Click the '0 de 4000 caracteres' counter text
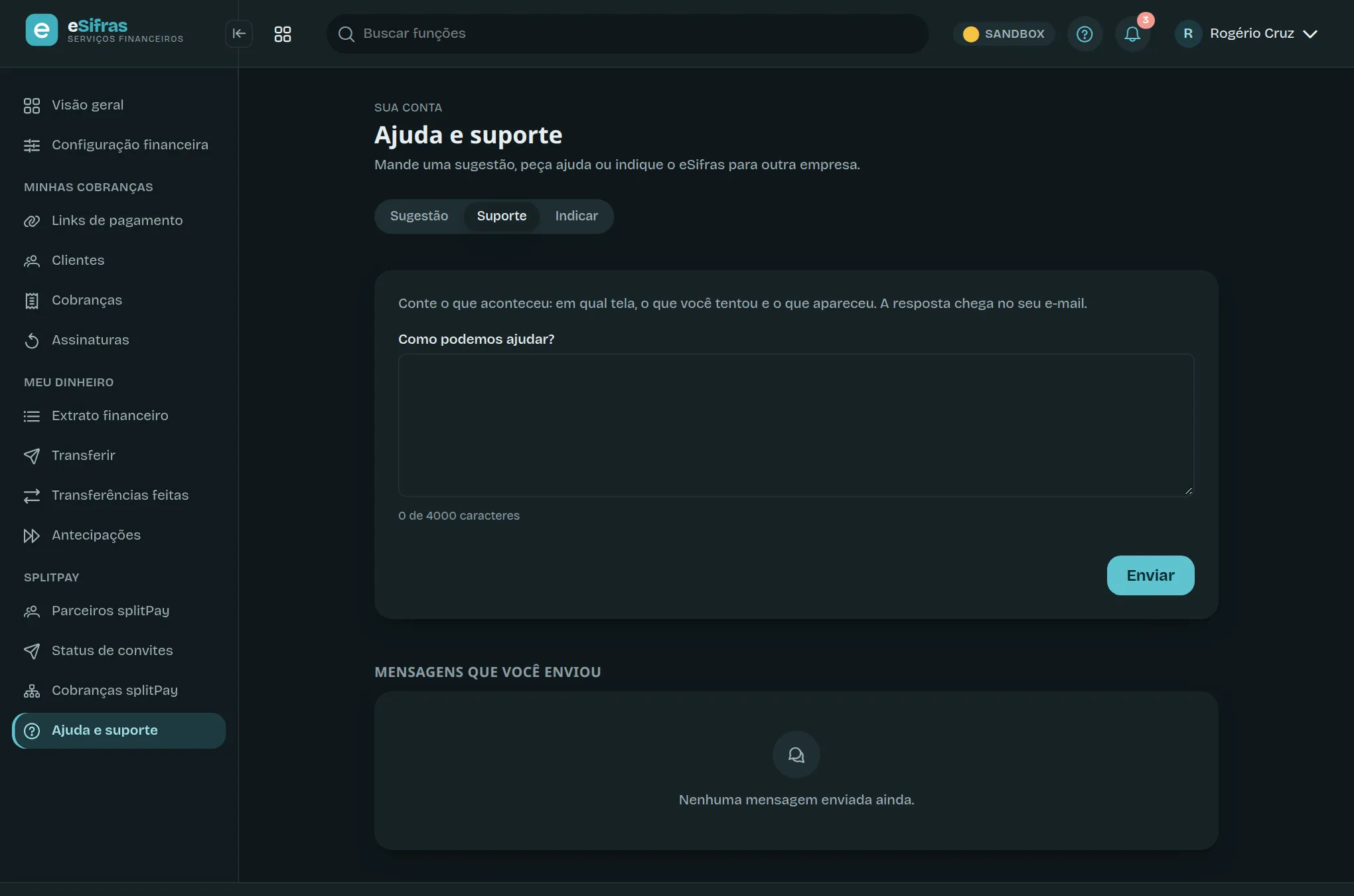1354x896 pixels. [x=459, y=516]
